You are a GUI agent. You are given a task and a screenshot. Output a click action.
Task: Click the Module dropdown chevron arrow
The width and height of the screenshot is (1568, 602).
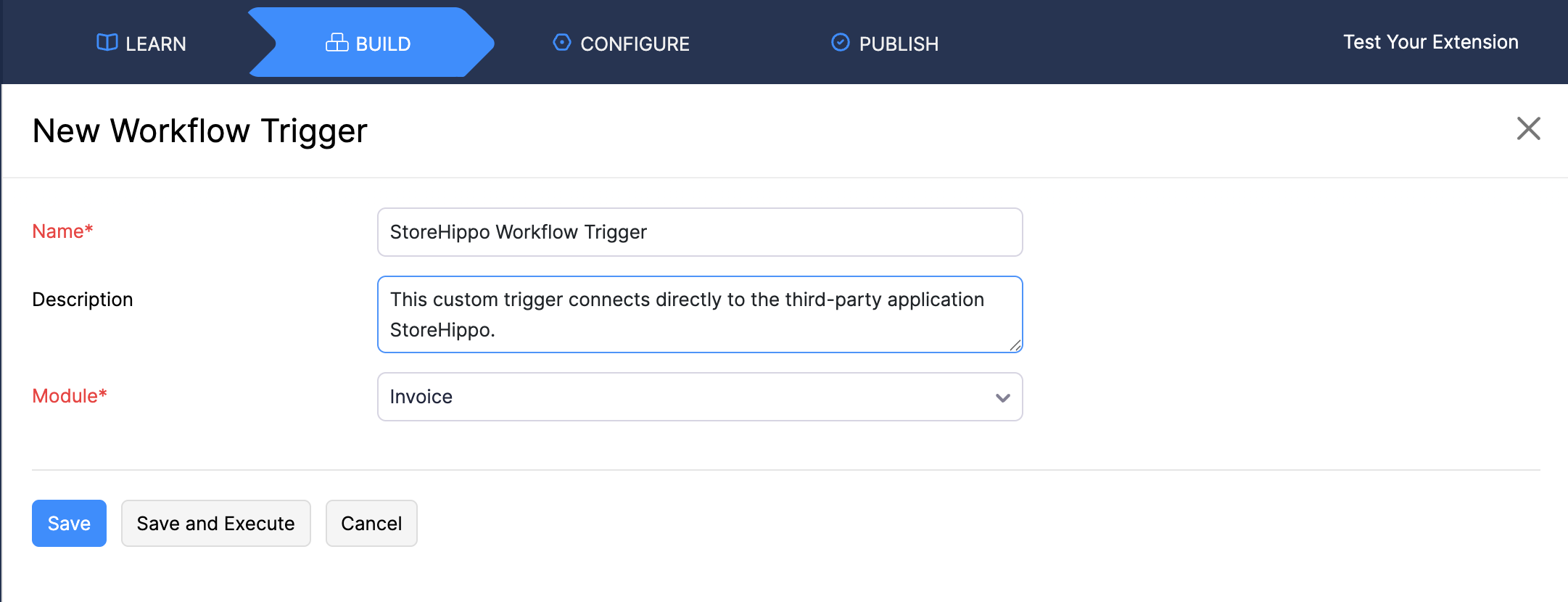(x=1003, y=397)
